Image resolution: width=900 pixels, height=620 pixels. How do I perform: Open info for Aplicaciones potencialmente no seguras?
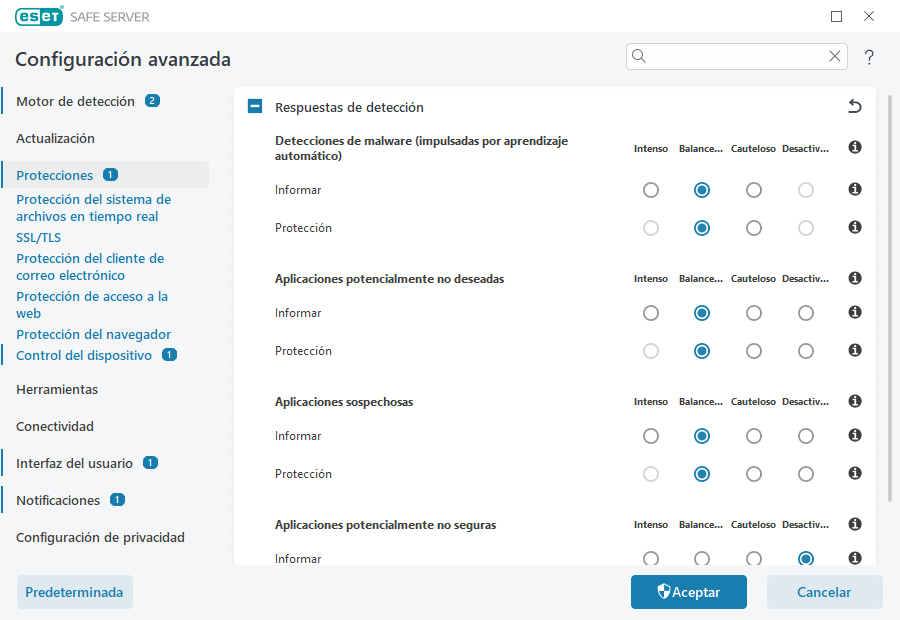coord(855,524)
